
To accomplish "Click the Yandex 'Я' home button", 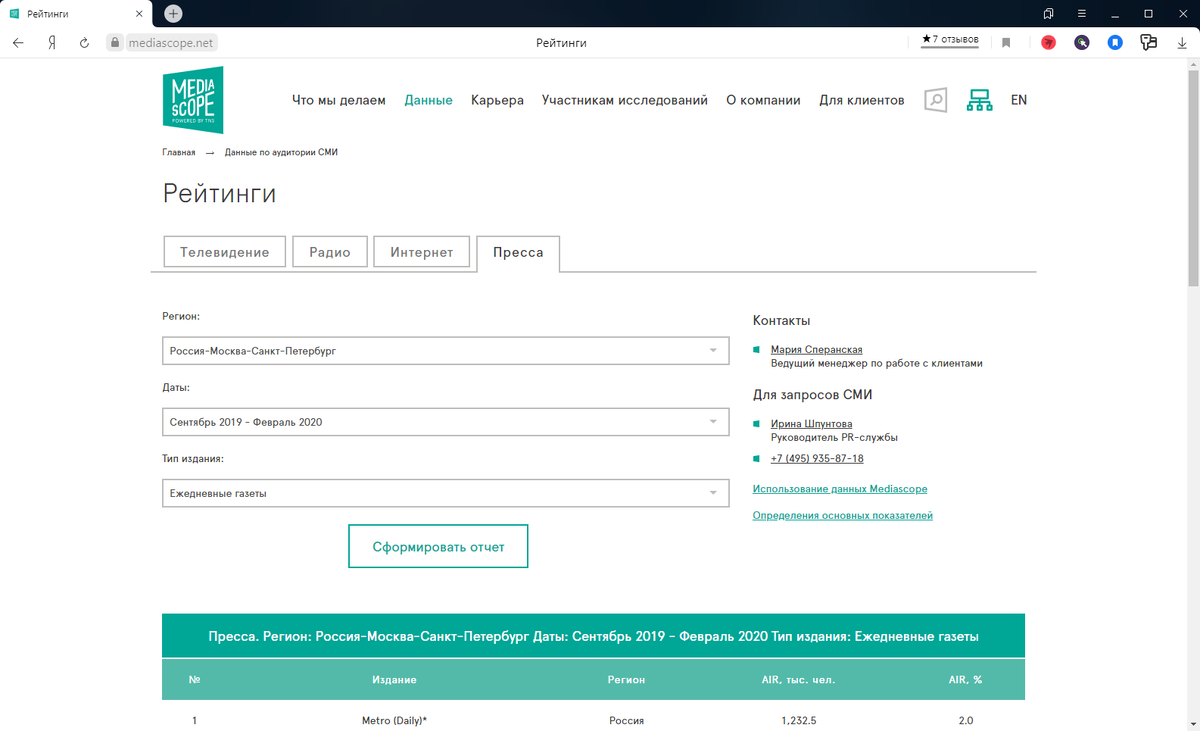I will (x=51, y=43).
